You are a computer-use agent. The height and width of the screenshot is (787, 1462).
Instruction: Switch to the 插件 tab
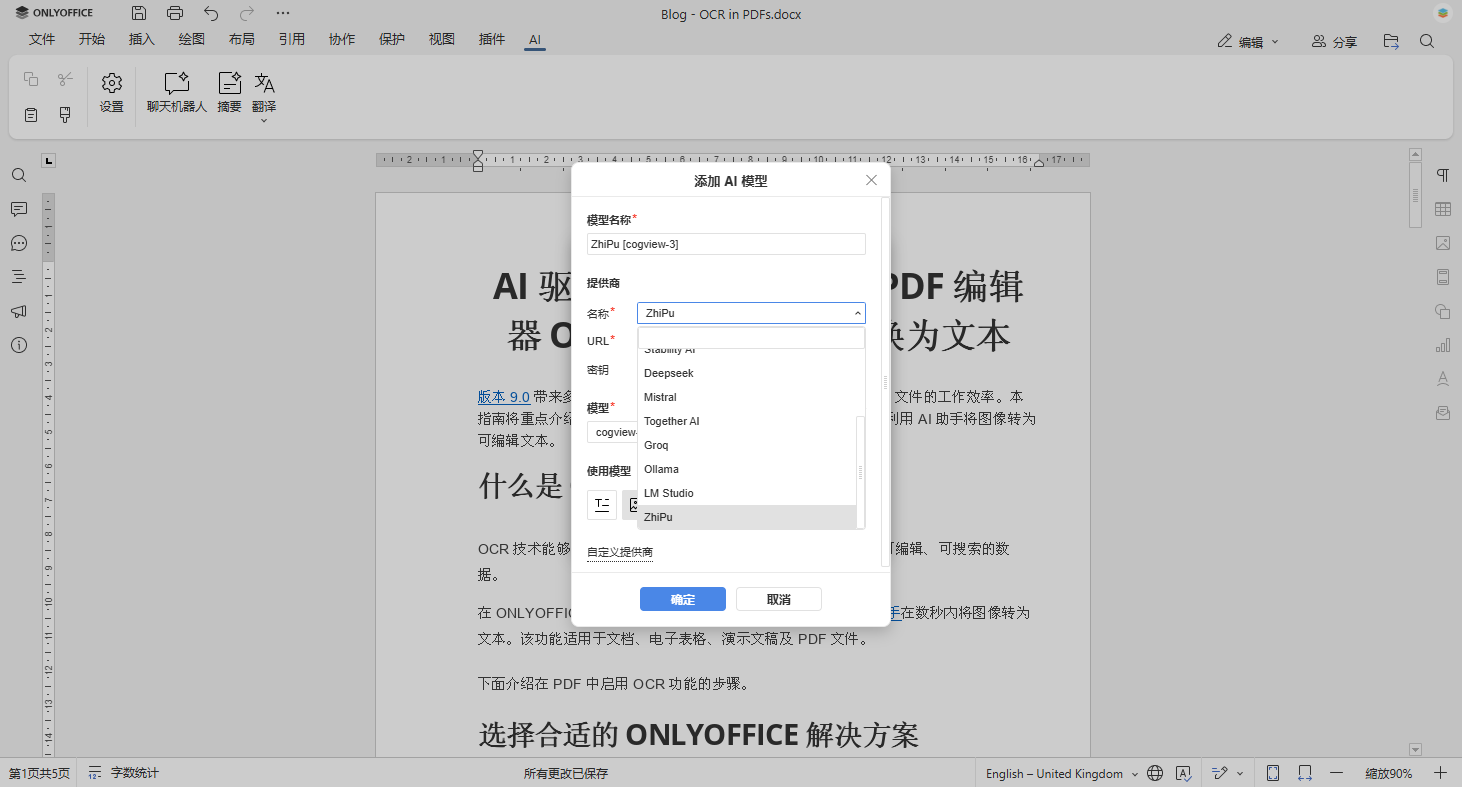pyautogui.click(x=492, y=39)
